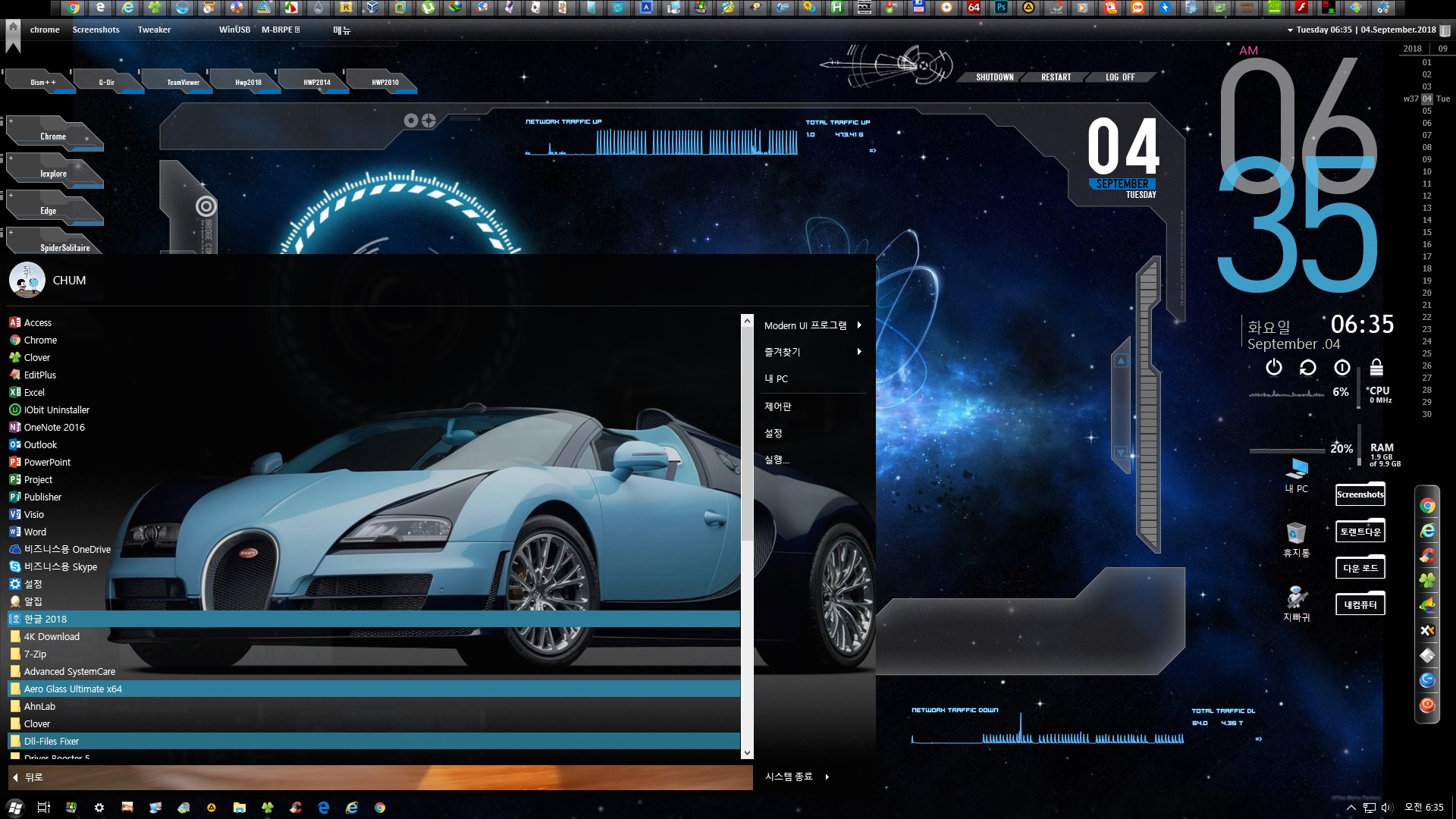Open WinUSB in the top menu bar
1456x819 pixels.
point(234,30)
